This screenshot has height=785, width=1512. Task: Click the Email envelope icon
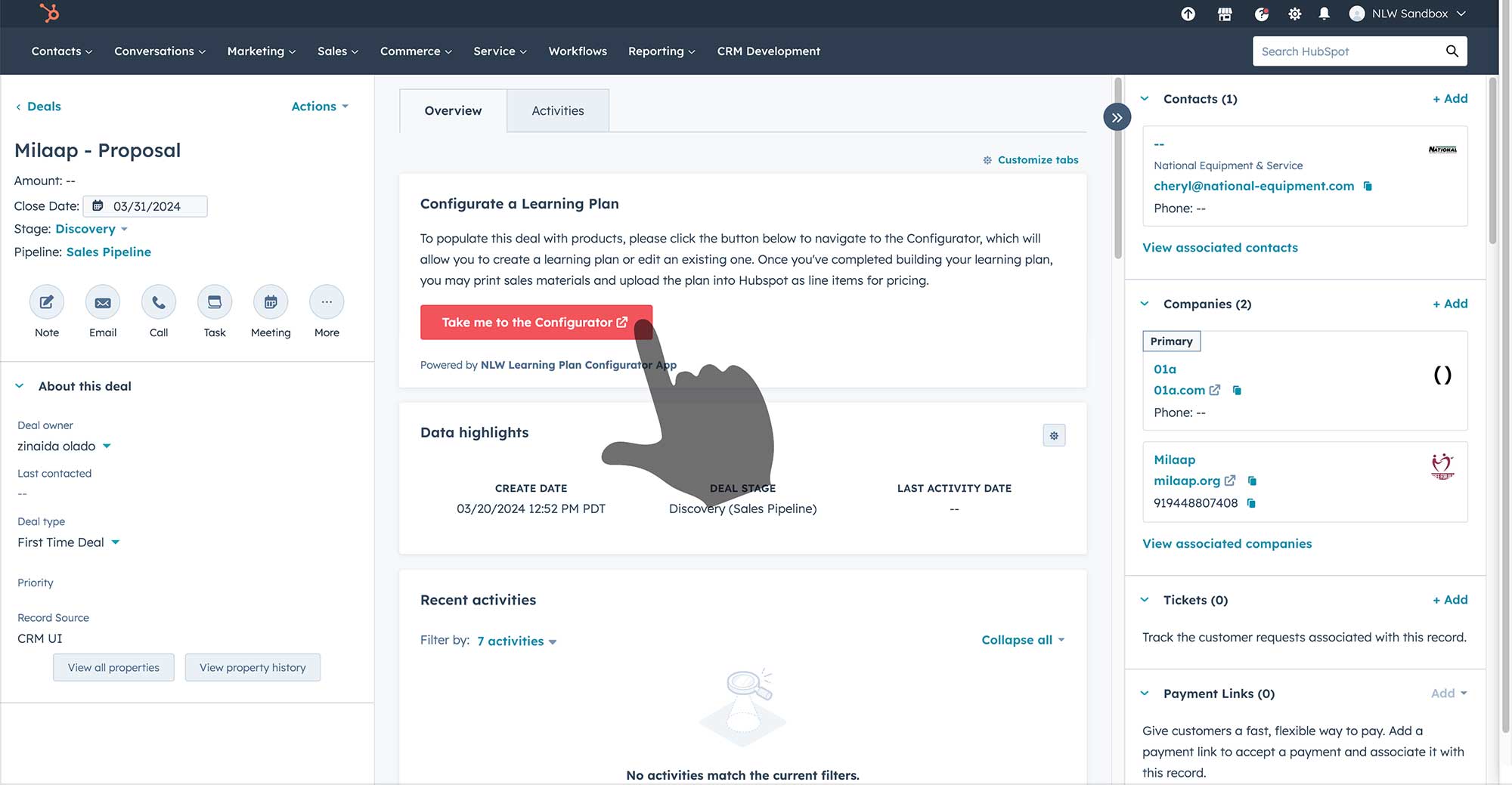coord(103,302)
